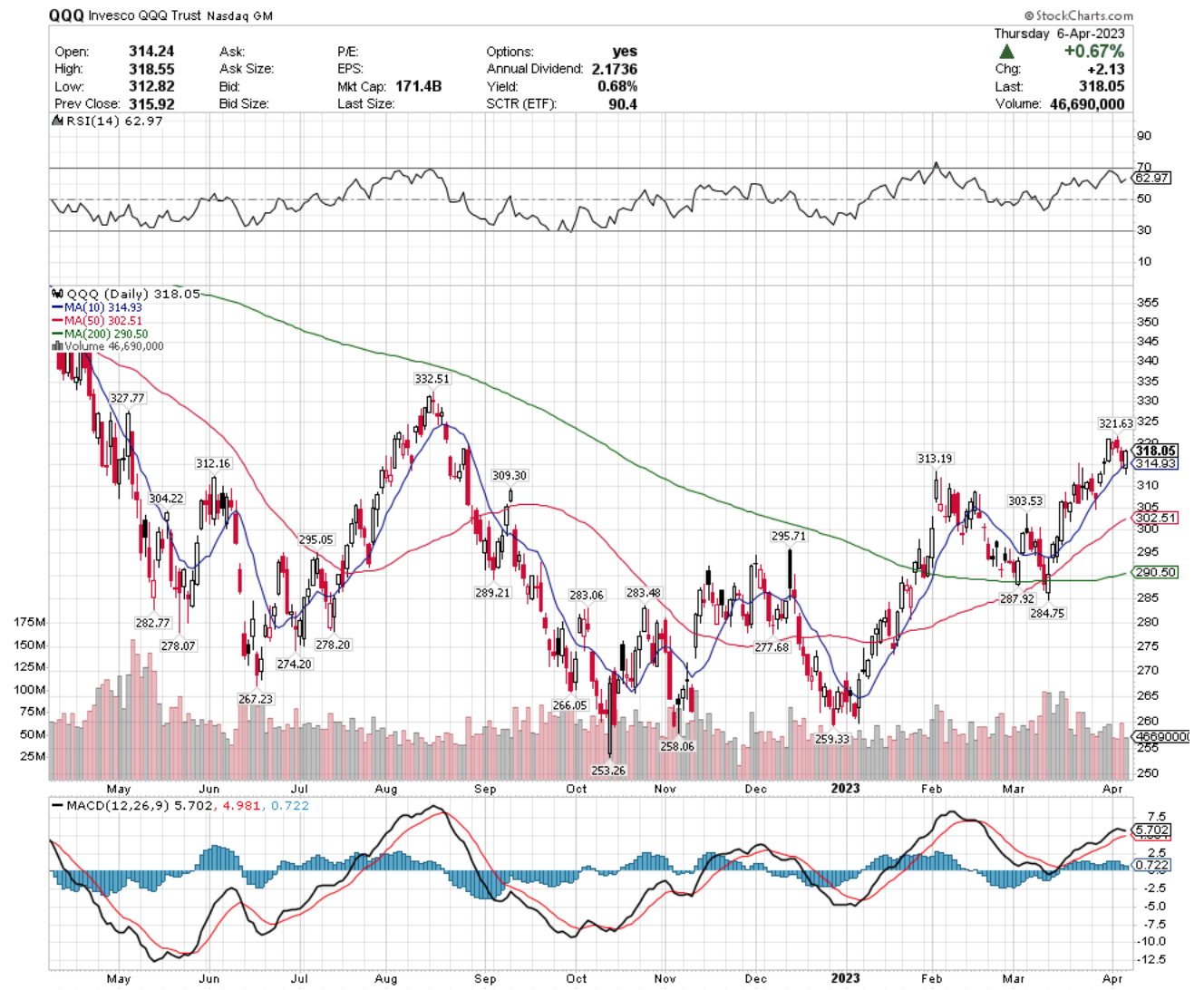Click the 327.77 price label
Screen dimensions: 1204x990
coord(127,398)
